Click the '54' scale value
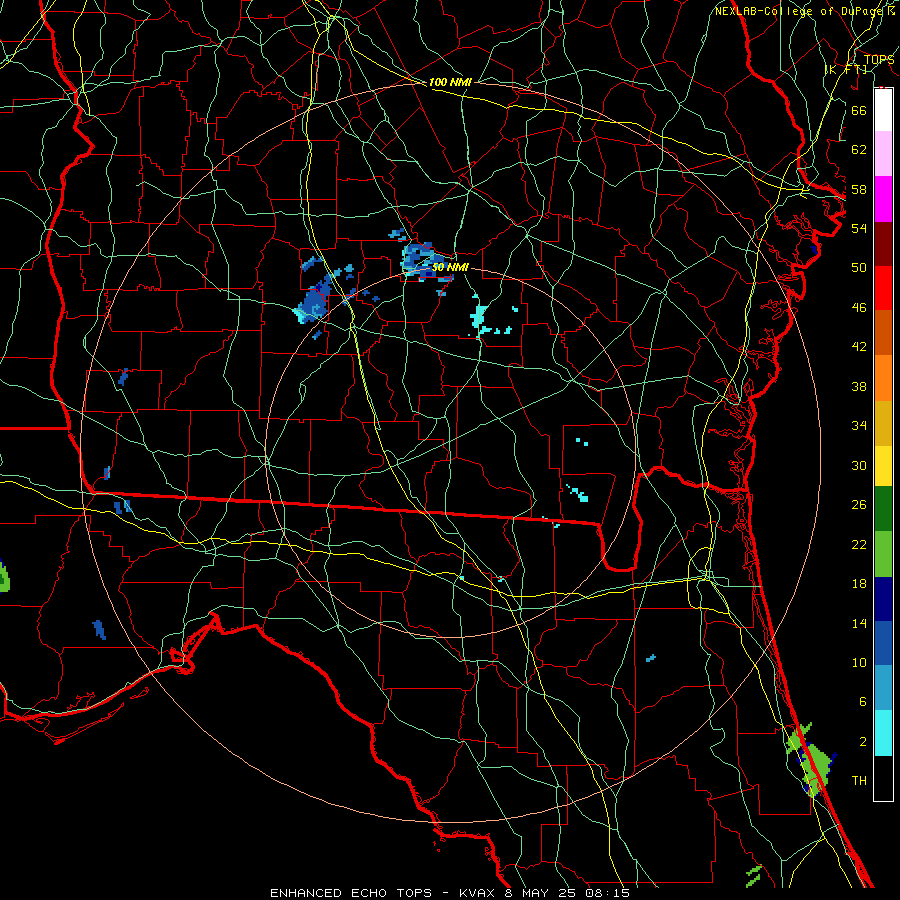 click(859, 228)
